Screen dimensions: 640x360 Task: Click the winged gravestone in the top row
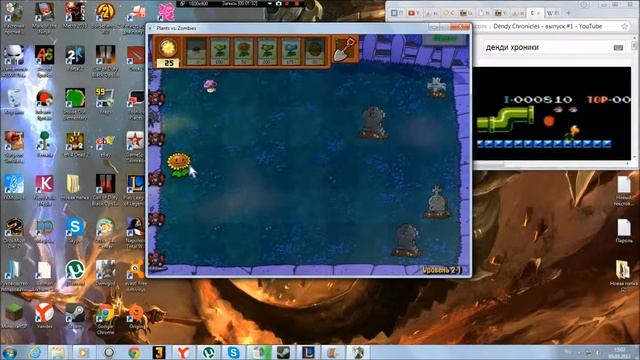436,88
